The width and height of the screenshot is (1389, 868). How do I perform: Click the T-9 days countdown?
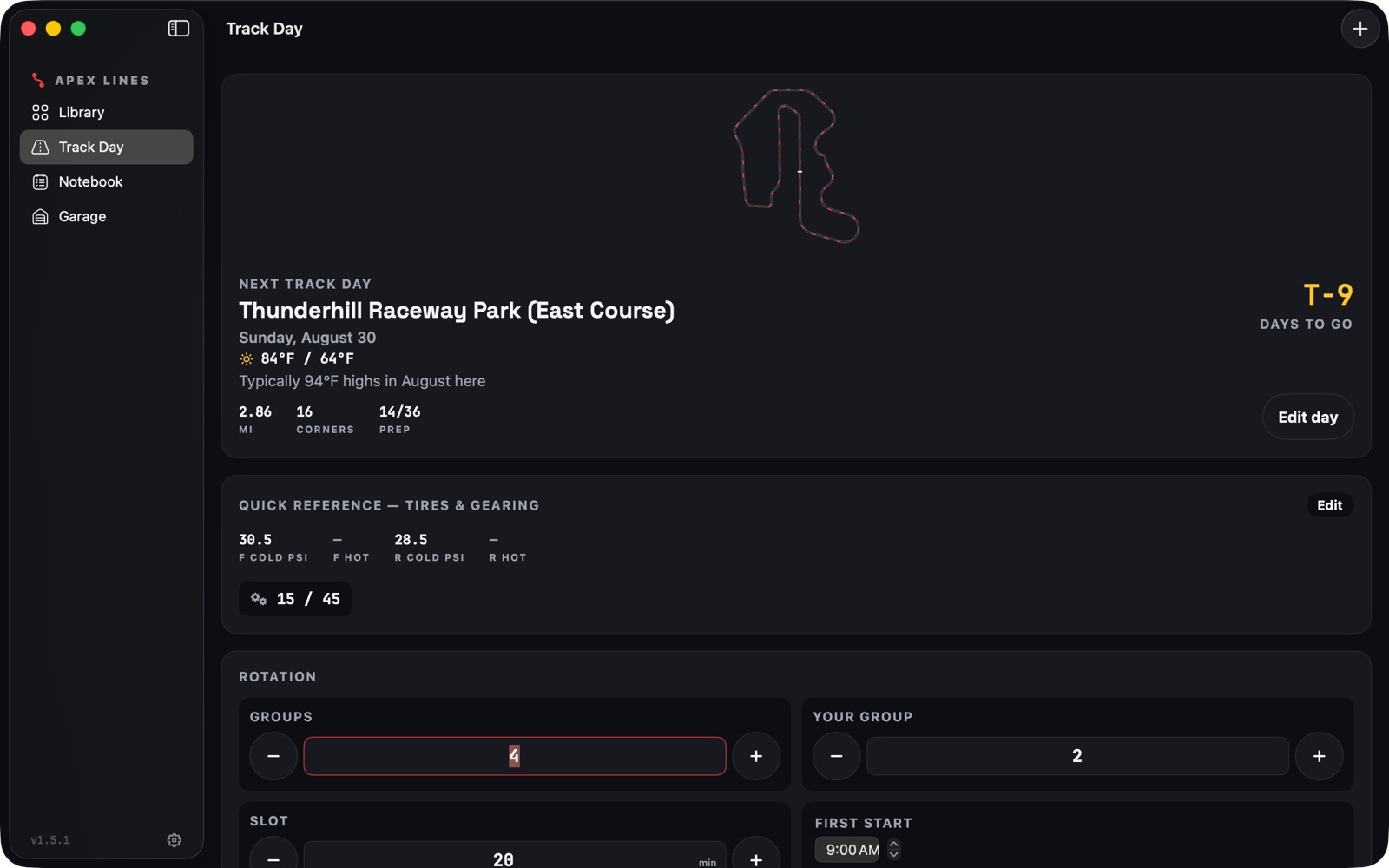click(x=1327, y=295)
